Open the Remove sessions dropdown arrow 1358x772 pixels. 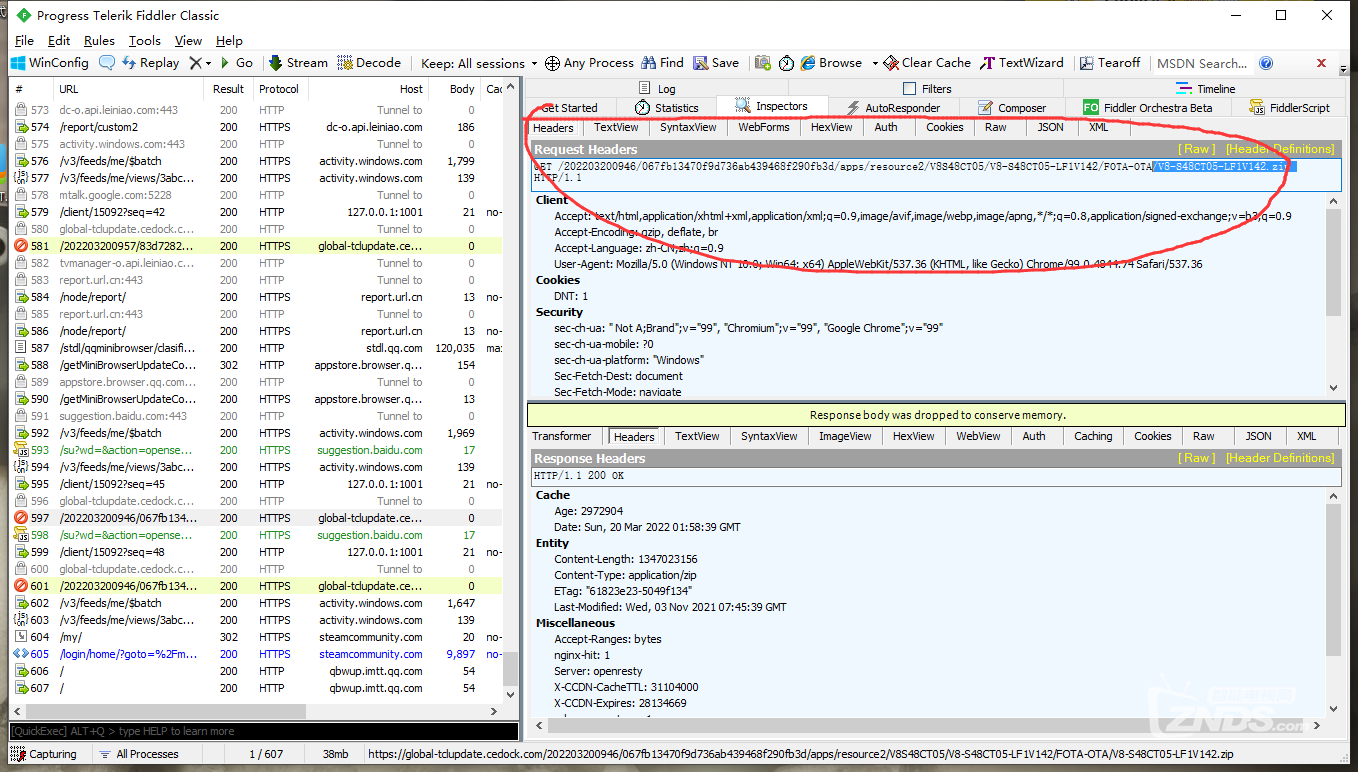tap(207, 63)
